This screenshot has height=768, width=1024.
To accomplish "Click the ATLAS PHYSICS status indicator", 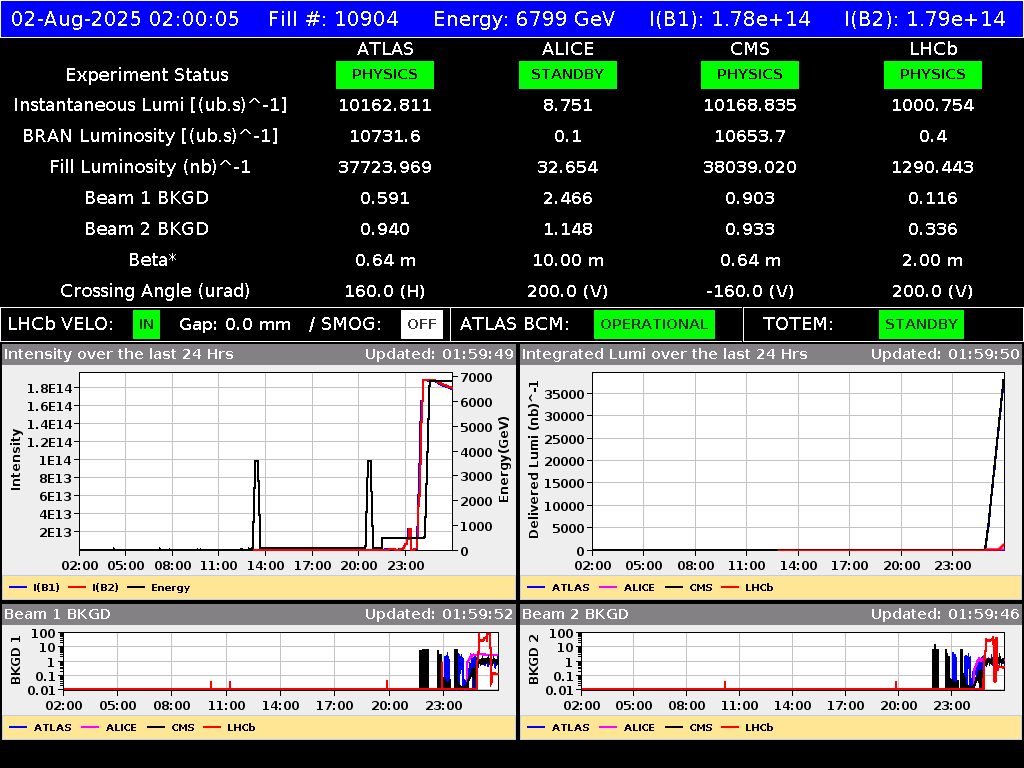I will click(385, 74).
